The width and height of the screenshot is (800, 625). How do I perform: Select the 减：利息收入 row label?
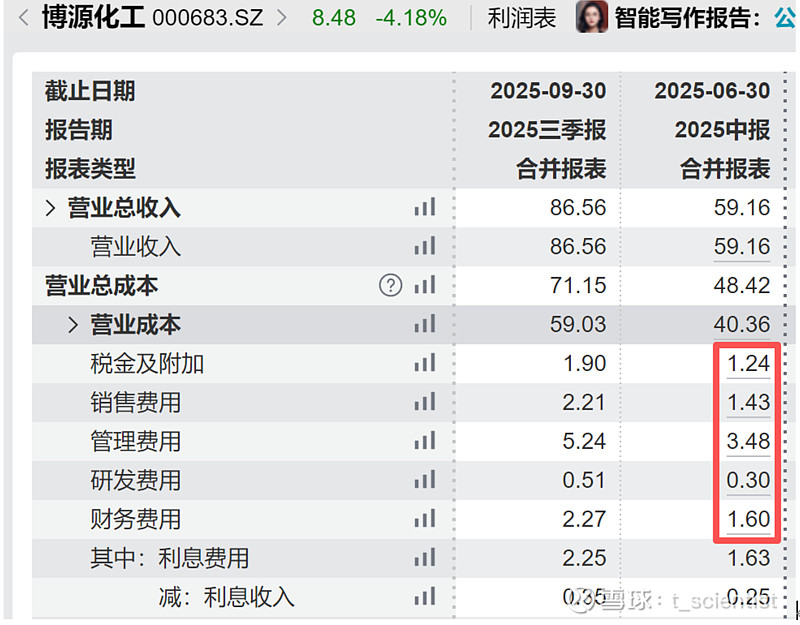[227, 596]
